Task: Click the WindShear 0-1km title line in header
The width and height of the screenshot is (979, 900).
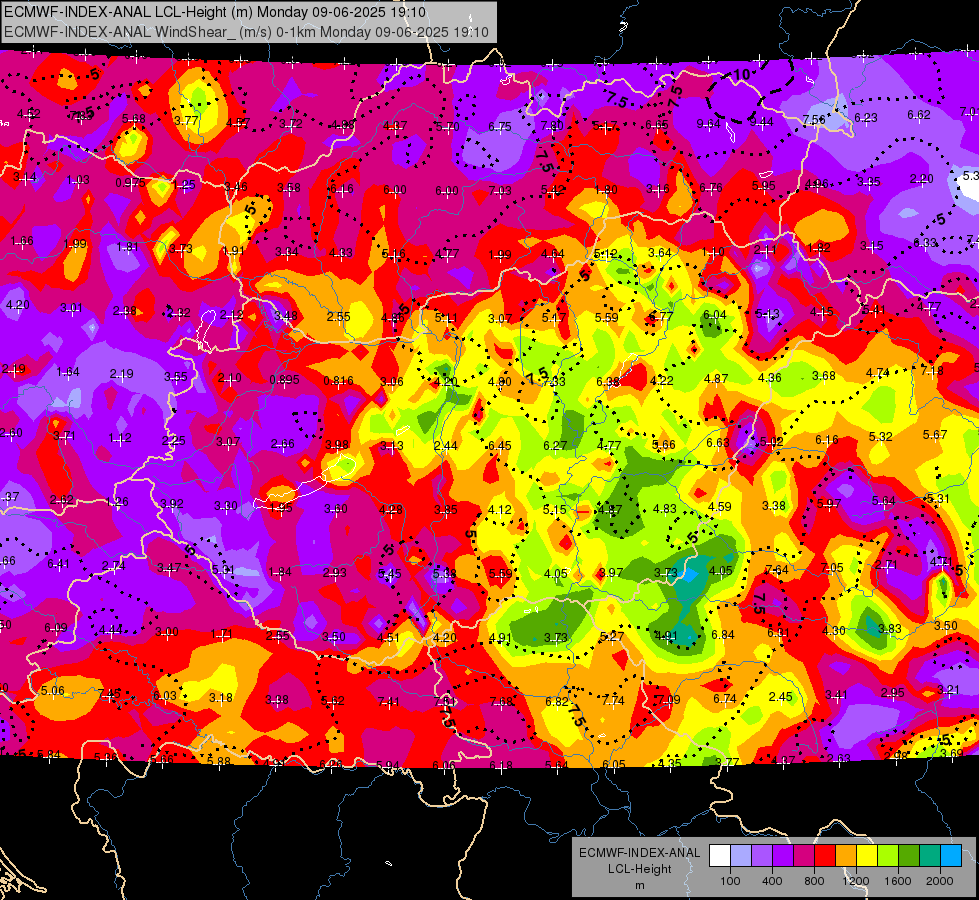Action: point(246,32)
